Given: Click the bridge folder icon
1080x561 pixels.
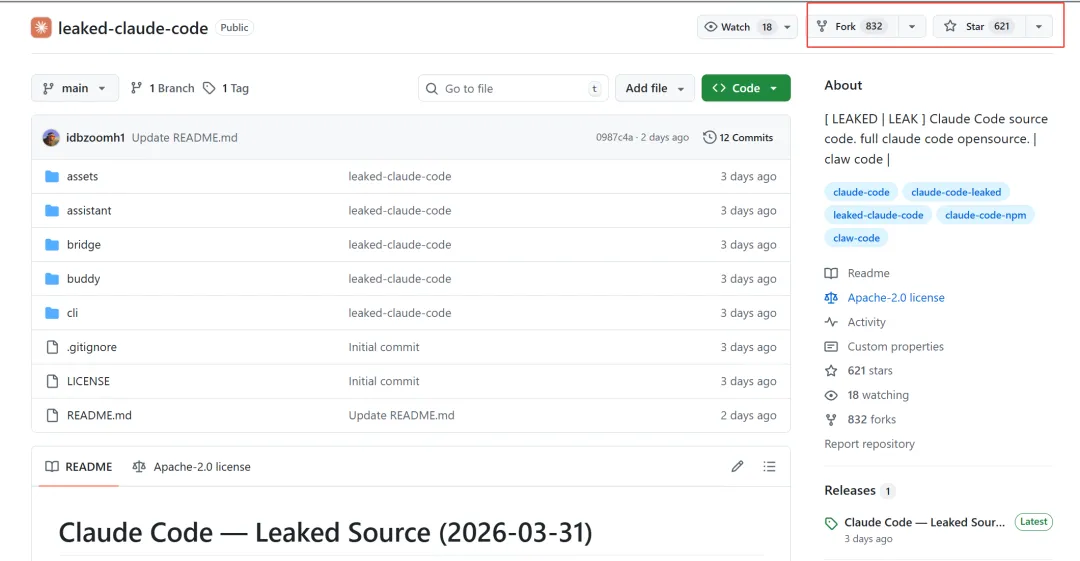Looking at the screenshot, I should 52,245.
